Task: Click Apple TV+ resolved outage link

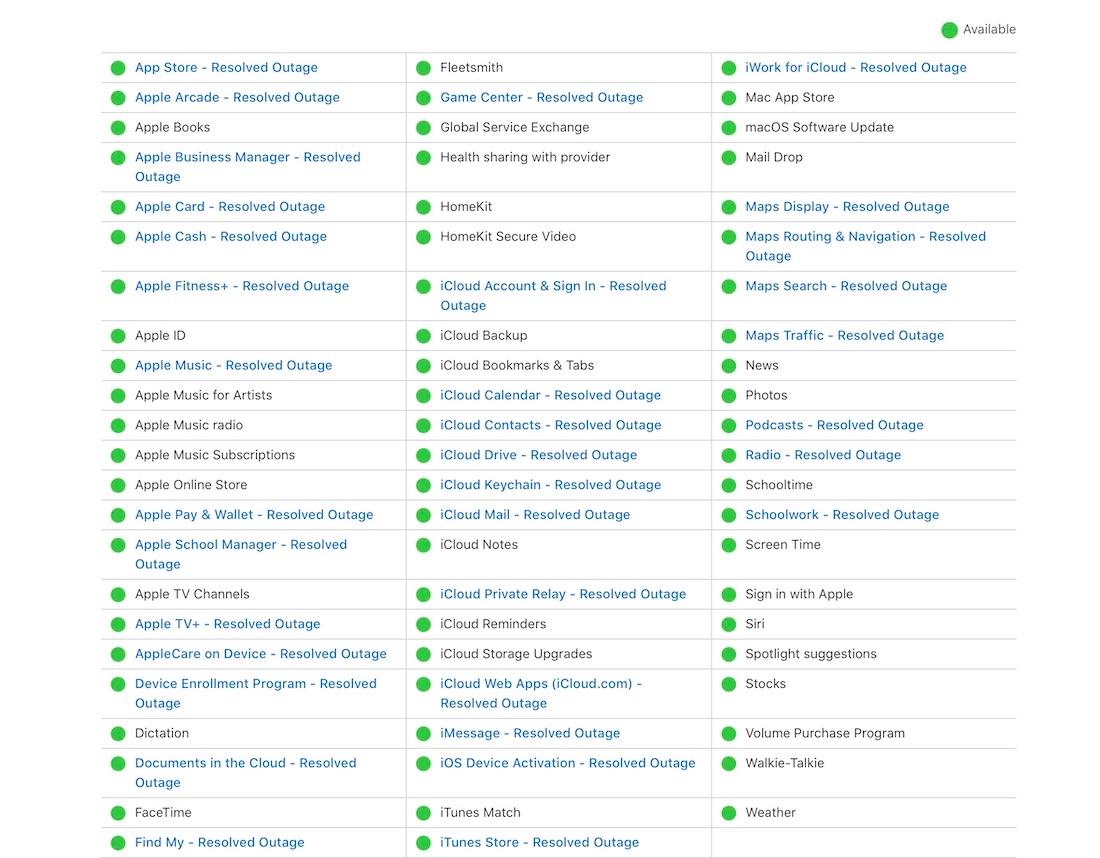Action: [x=227, y=624]
